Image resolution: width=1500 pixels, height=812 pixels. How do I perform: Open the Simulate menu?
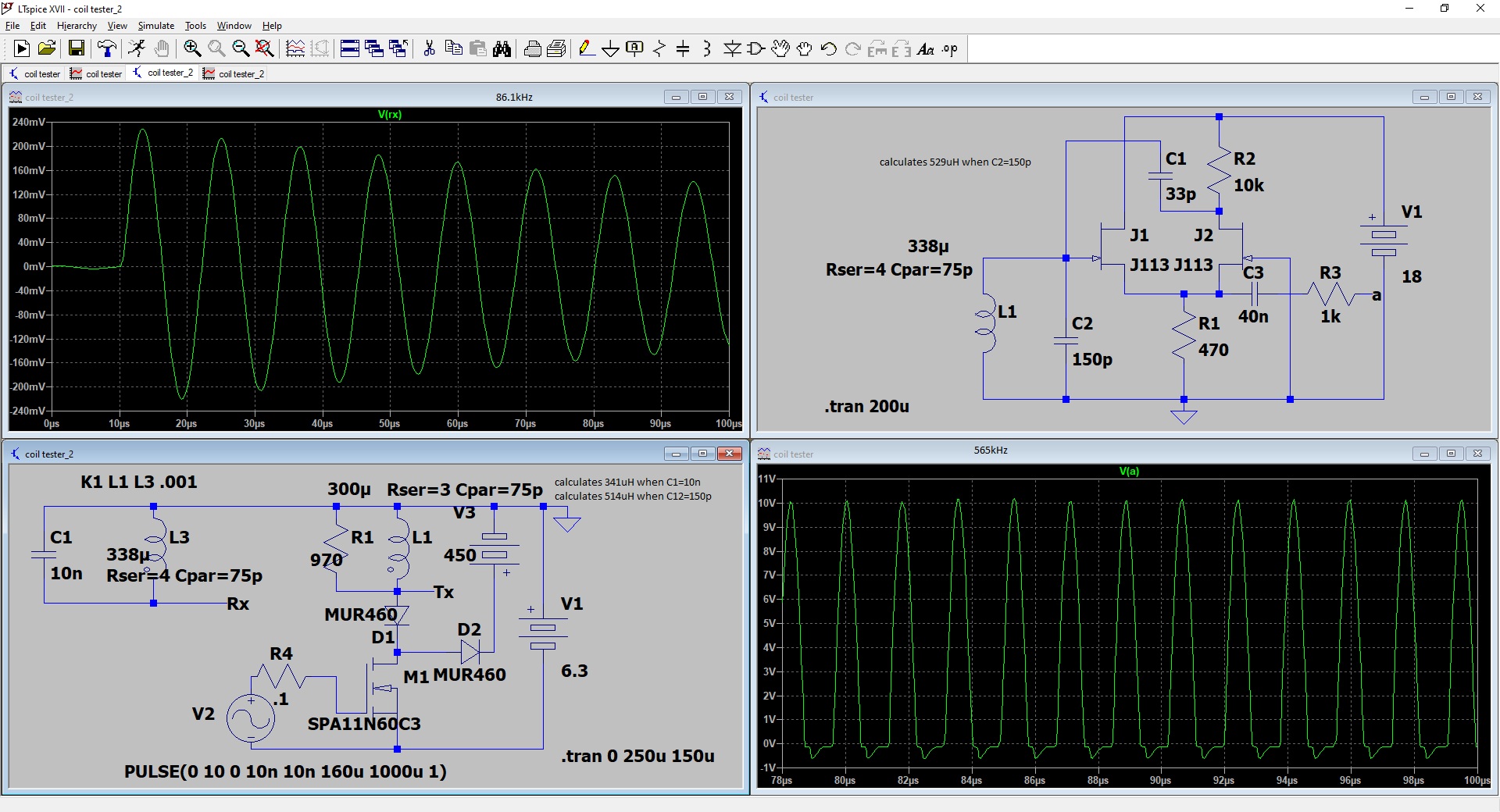pyautogui.click(x=156, y=26)
